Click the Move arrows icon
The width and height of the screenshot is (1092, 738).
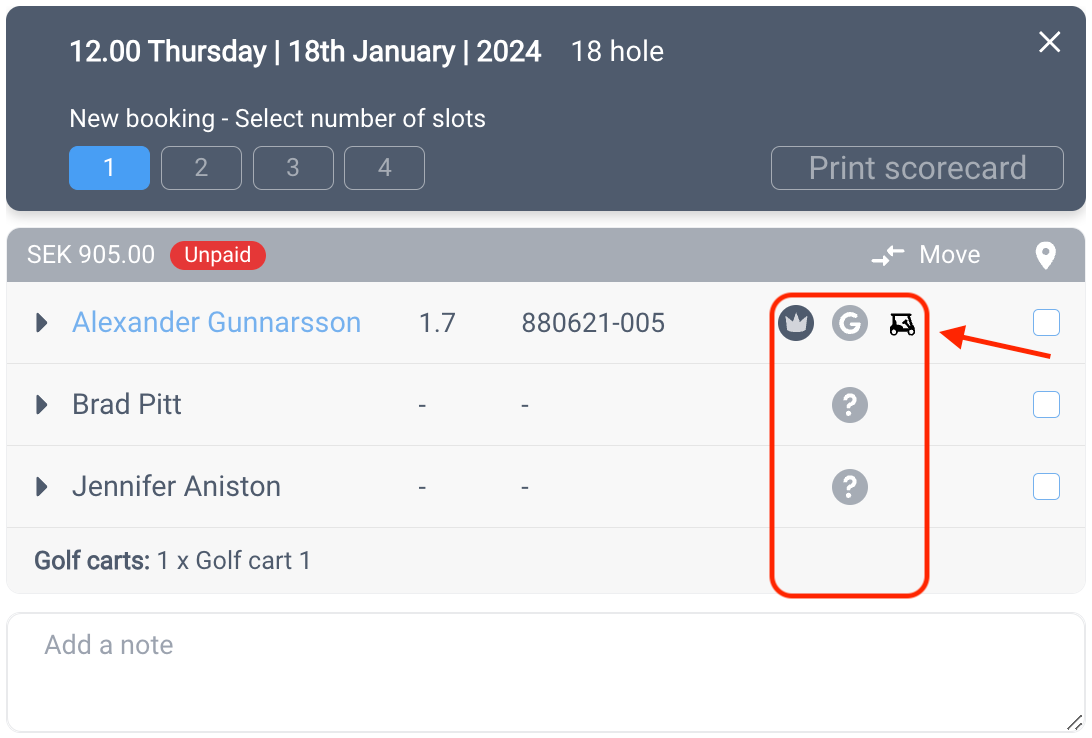888,256
